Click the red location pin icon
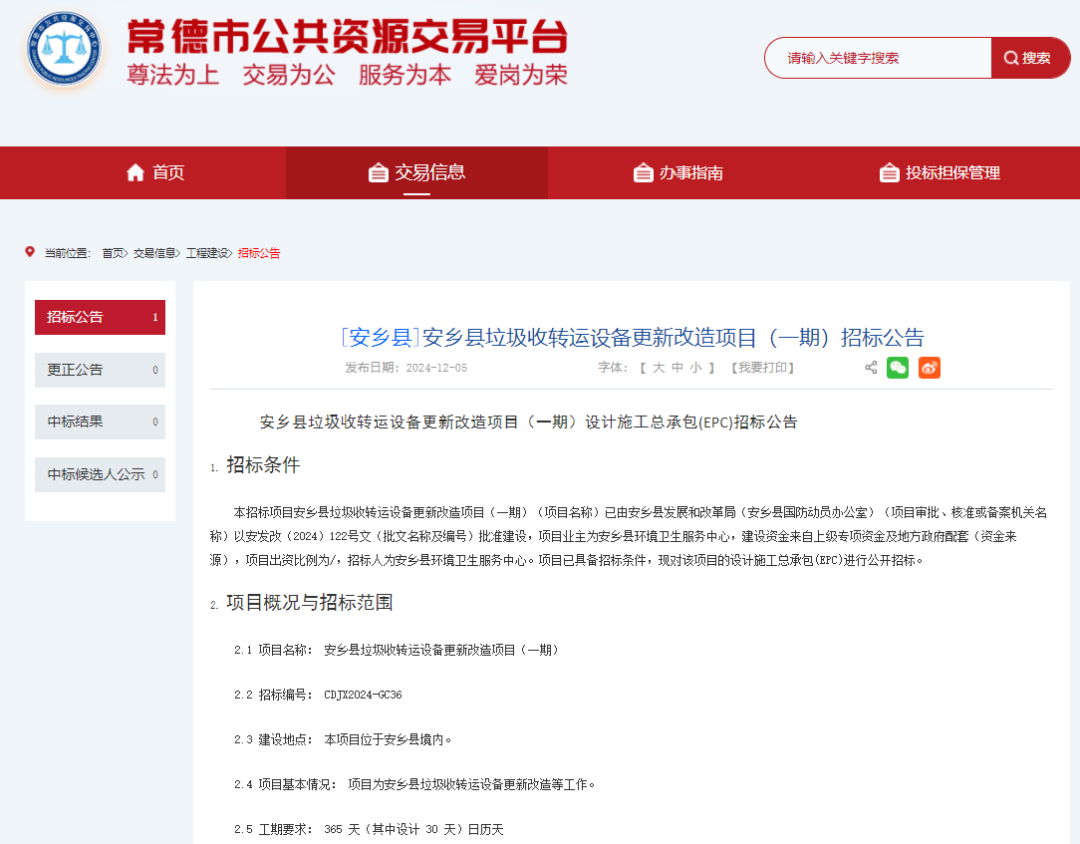The height and width of the screenshot is (844, 1080). click(x=30, y=252)
